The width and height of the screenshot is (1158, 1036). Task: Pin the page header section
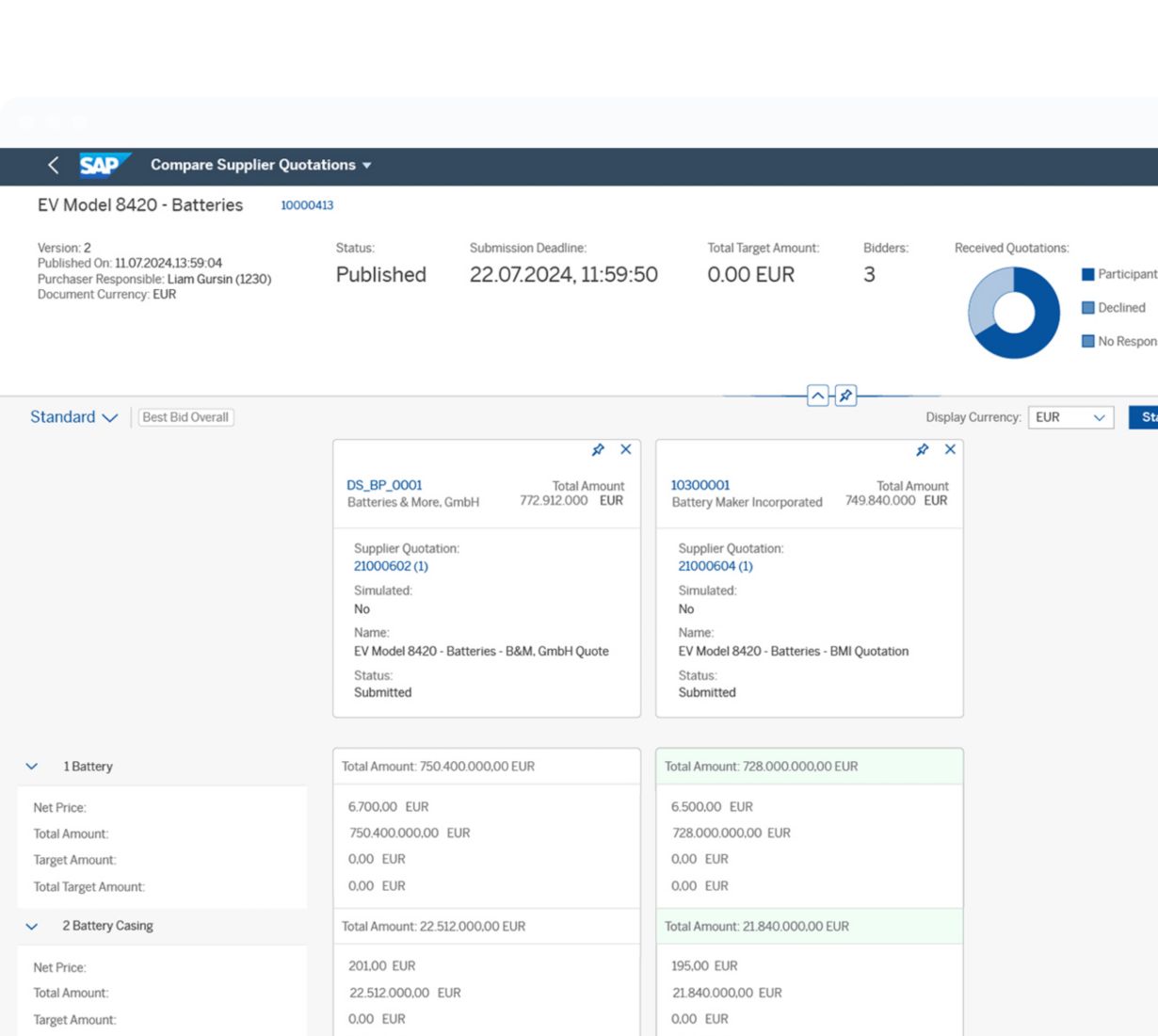point(845,397)
